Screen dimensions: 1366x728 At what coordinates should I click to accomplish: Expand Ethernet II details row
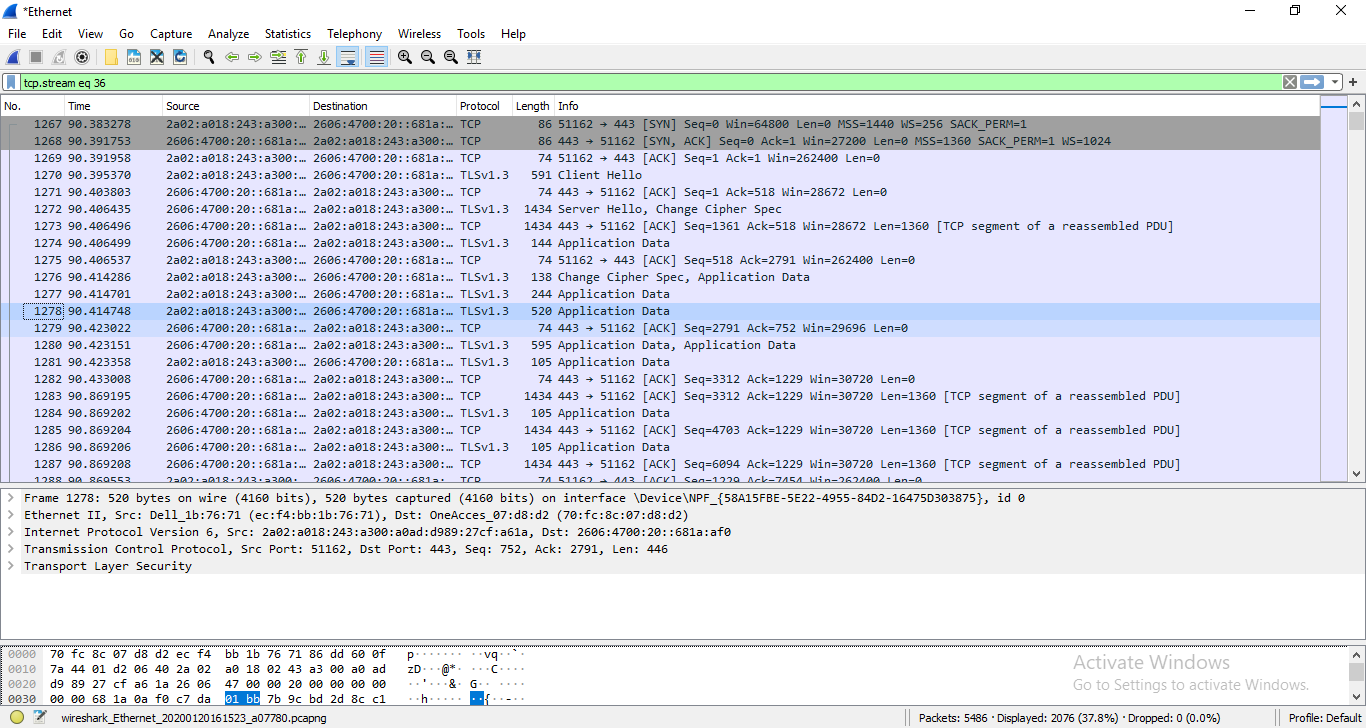click(x=10, y=514)
